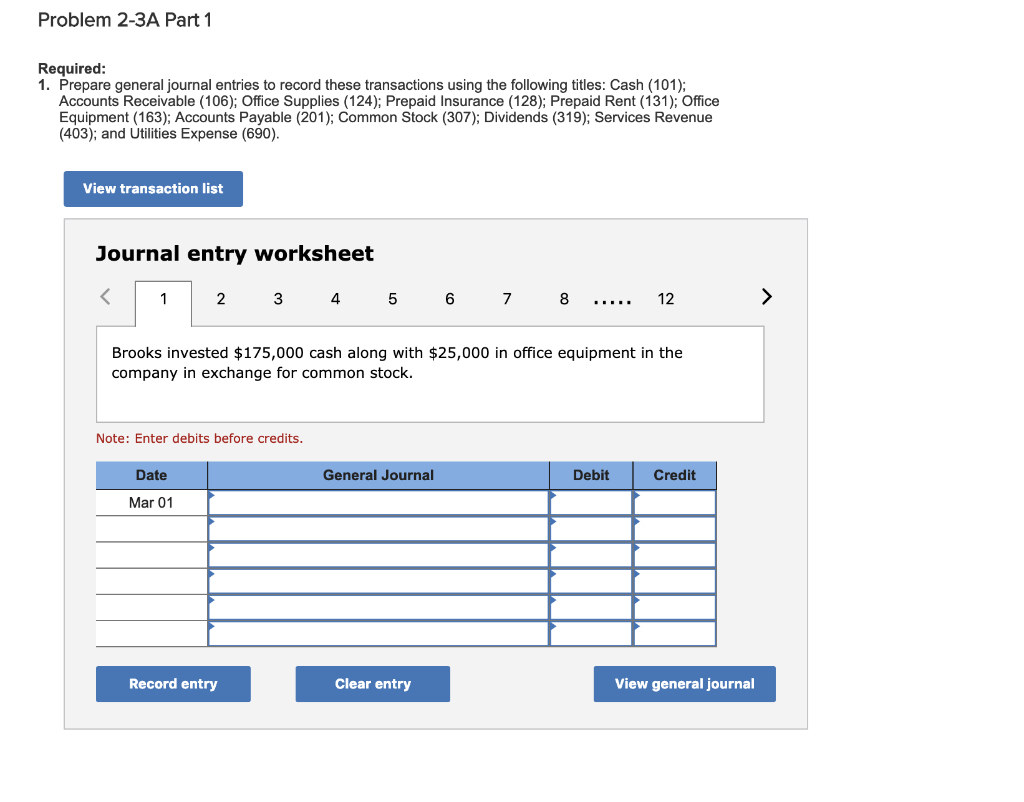This screenshot has width=1024, height=802.
Task: Click the right navigation chevron for more tabs
Action: point(766,296)
